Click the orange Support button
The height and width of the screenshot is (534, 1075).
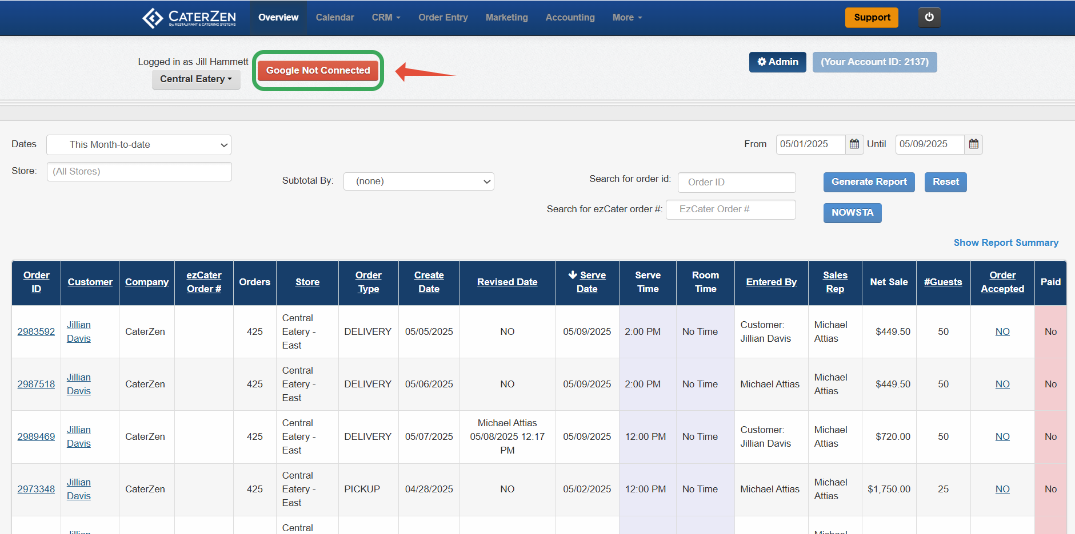point(872,18)
